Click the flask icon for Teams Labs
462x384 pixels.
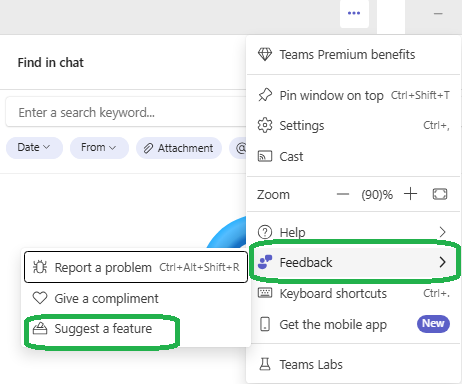tap(265, 364)
